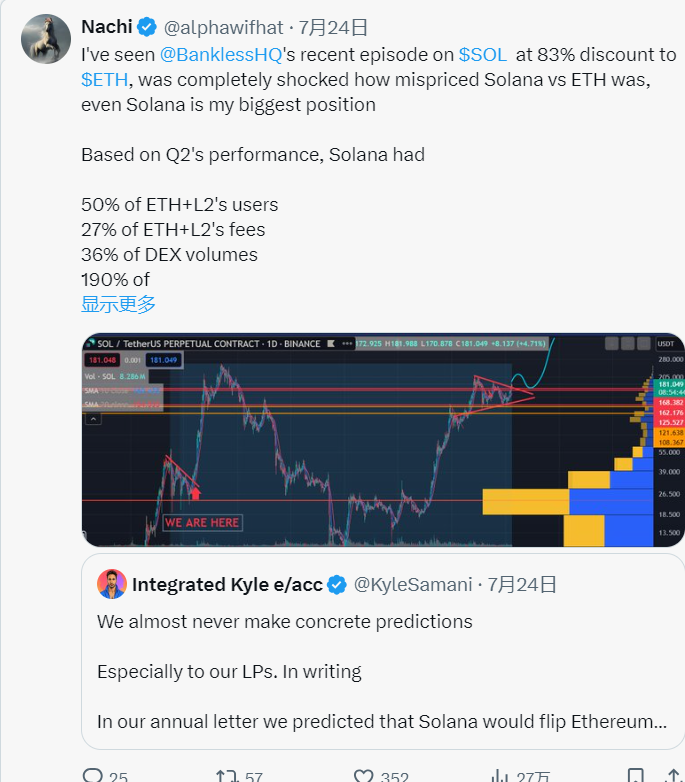Open the @BanklessHQ mention link
Image resolution: width=685 pixels, height=782 pixels.
221,54
